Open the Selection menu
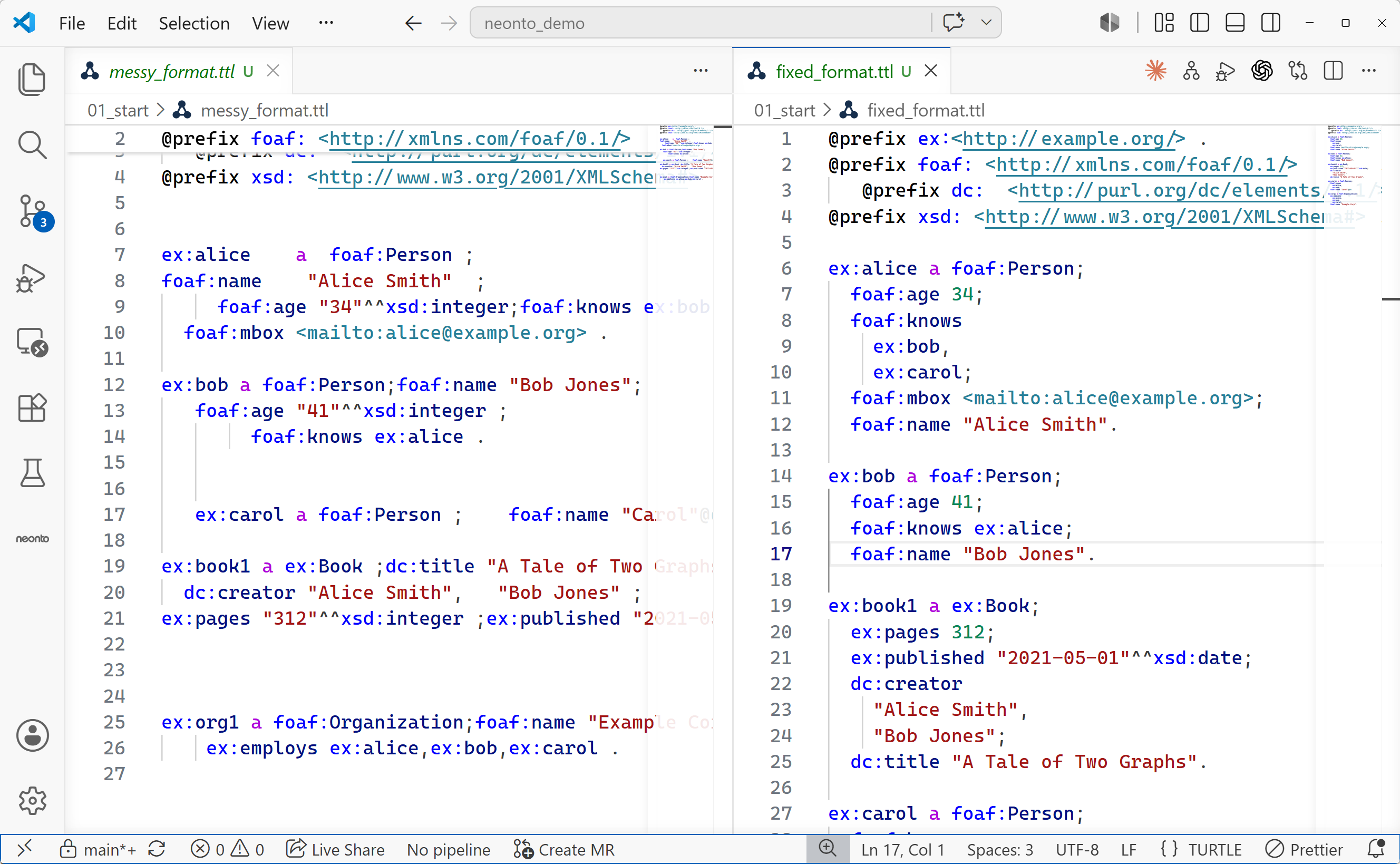This screenshot has height=864, width=1400. [x=194, y=23]
